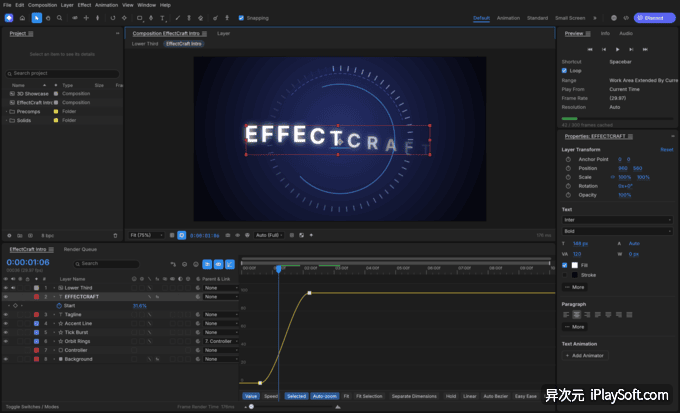Select the Puppet Pin tool
680x413 pixels.
point(227,18)
